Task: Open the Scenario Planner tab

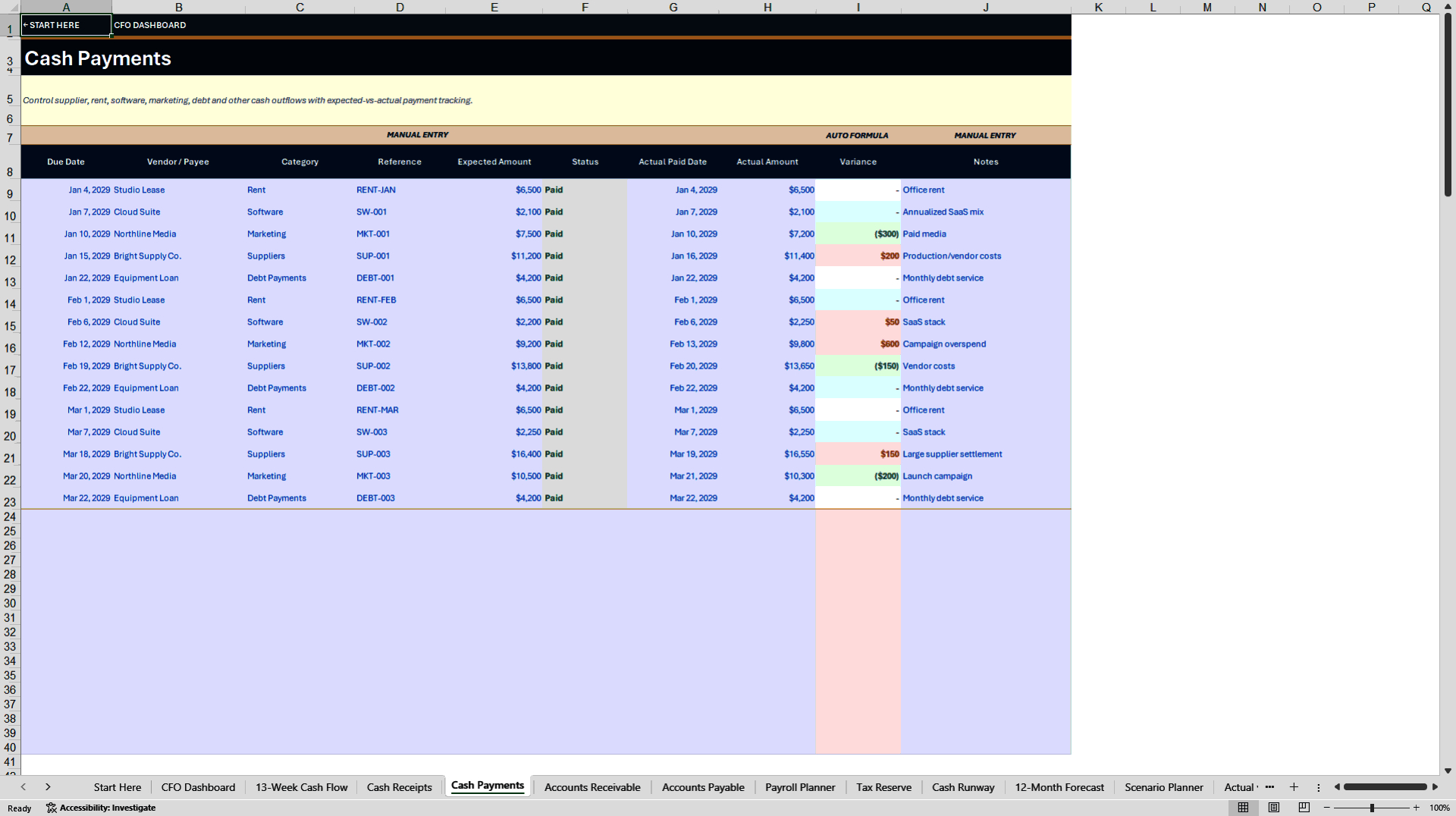Action: (x=1163, y=787)
